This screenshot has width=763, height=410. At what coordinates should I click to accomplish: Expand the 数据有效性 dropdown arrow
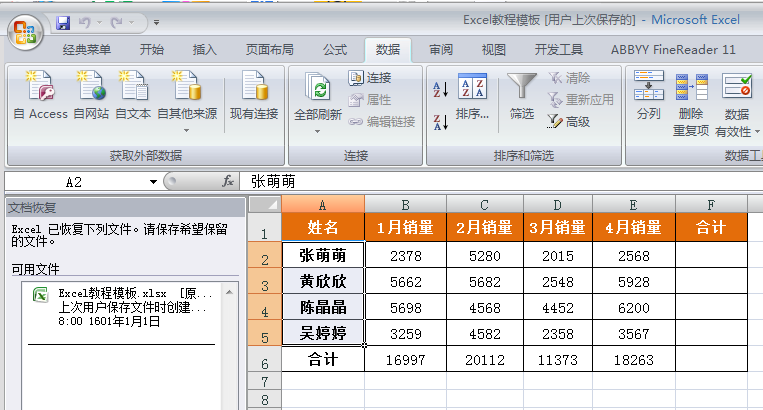[x=757, y=132]
